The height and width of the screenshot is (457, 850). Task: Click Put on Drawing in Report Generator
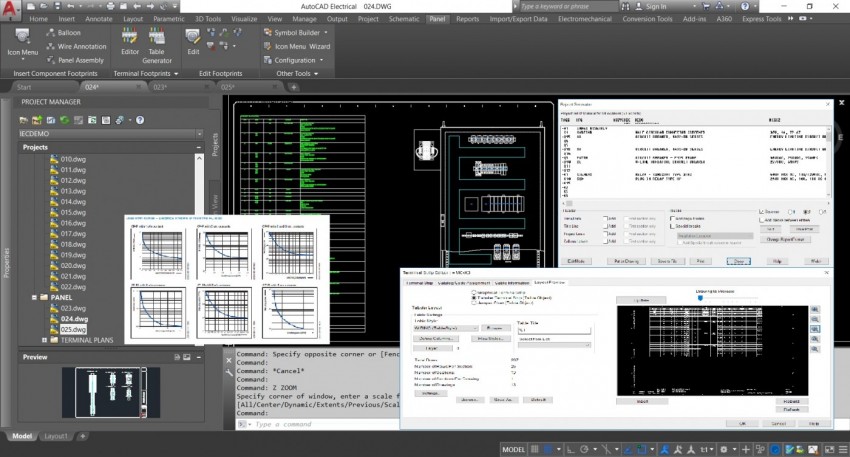626,261
